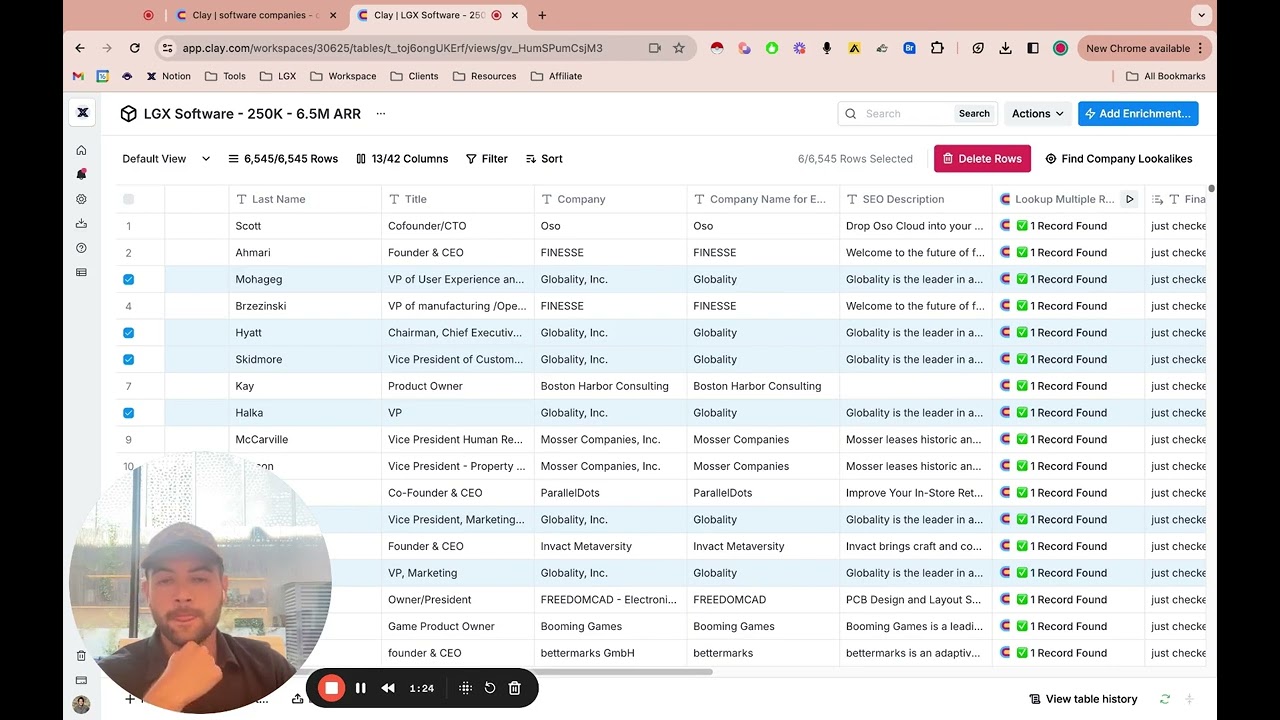Open the Sort options

[x=544, y=158]
